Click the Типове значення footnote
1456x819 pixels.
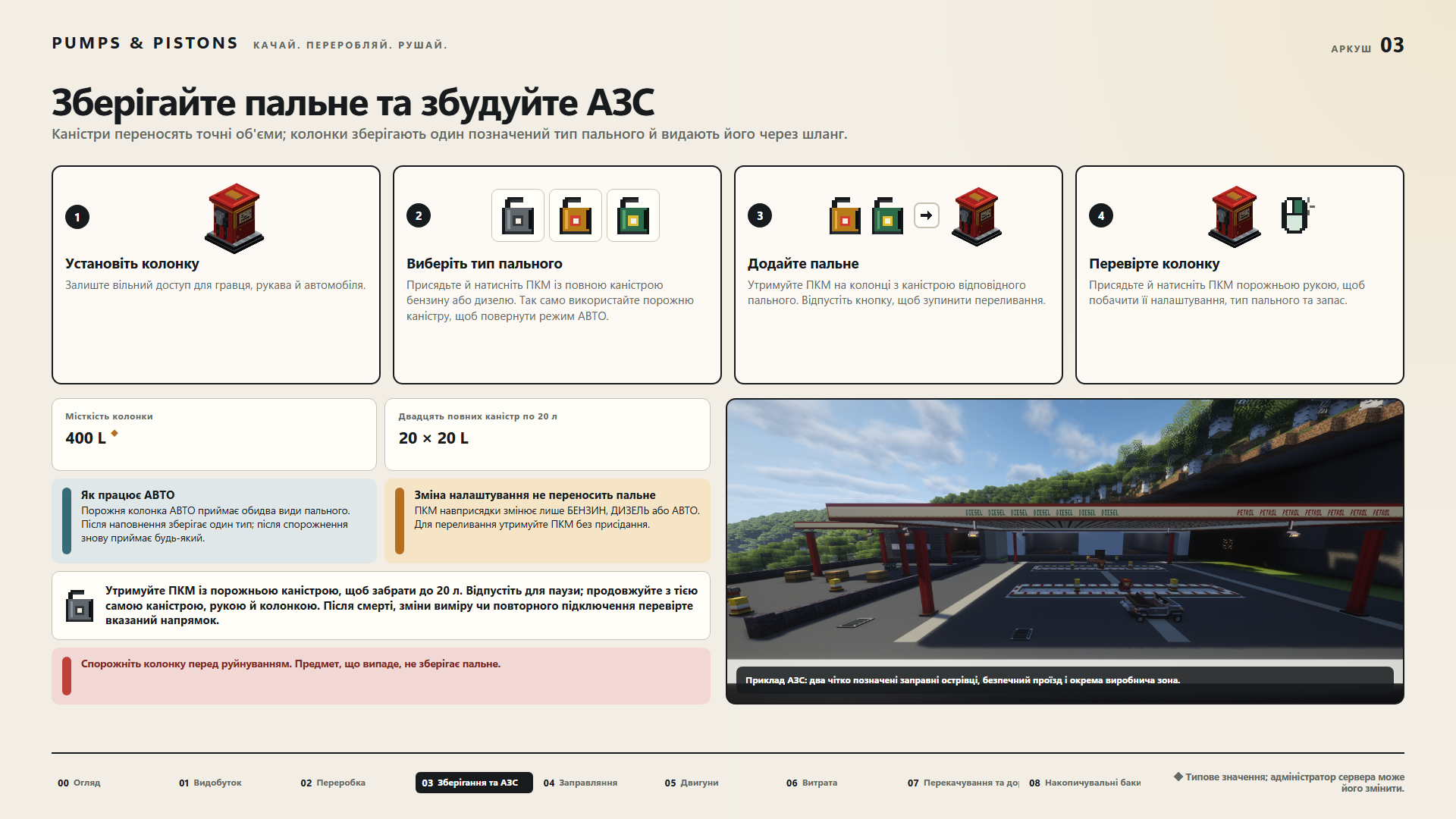pyautogui.click(x=1289, y=783)
